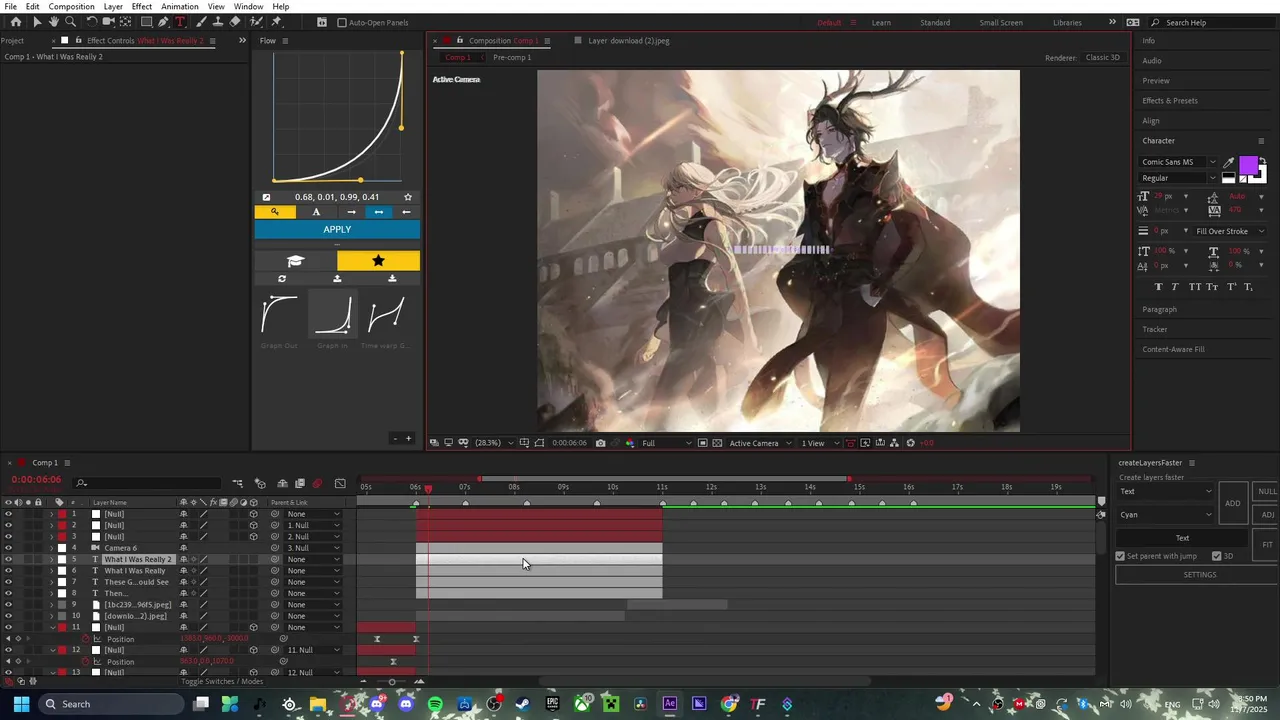Screen dimensions: 1280x720
Task: Select the Pen tool
Action: [163, 22]
